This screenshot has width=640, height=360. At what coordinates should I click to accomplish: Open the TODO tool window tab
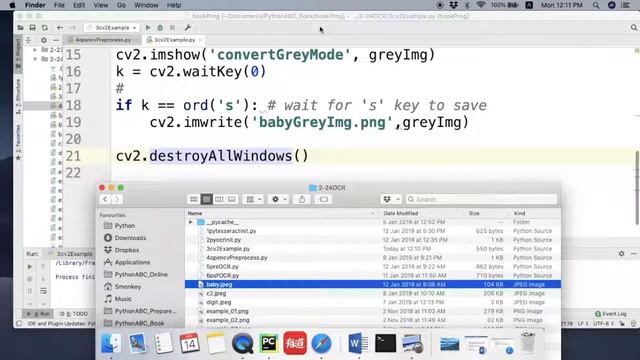[x=73, y=314]
